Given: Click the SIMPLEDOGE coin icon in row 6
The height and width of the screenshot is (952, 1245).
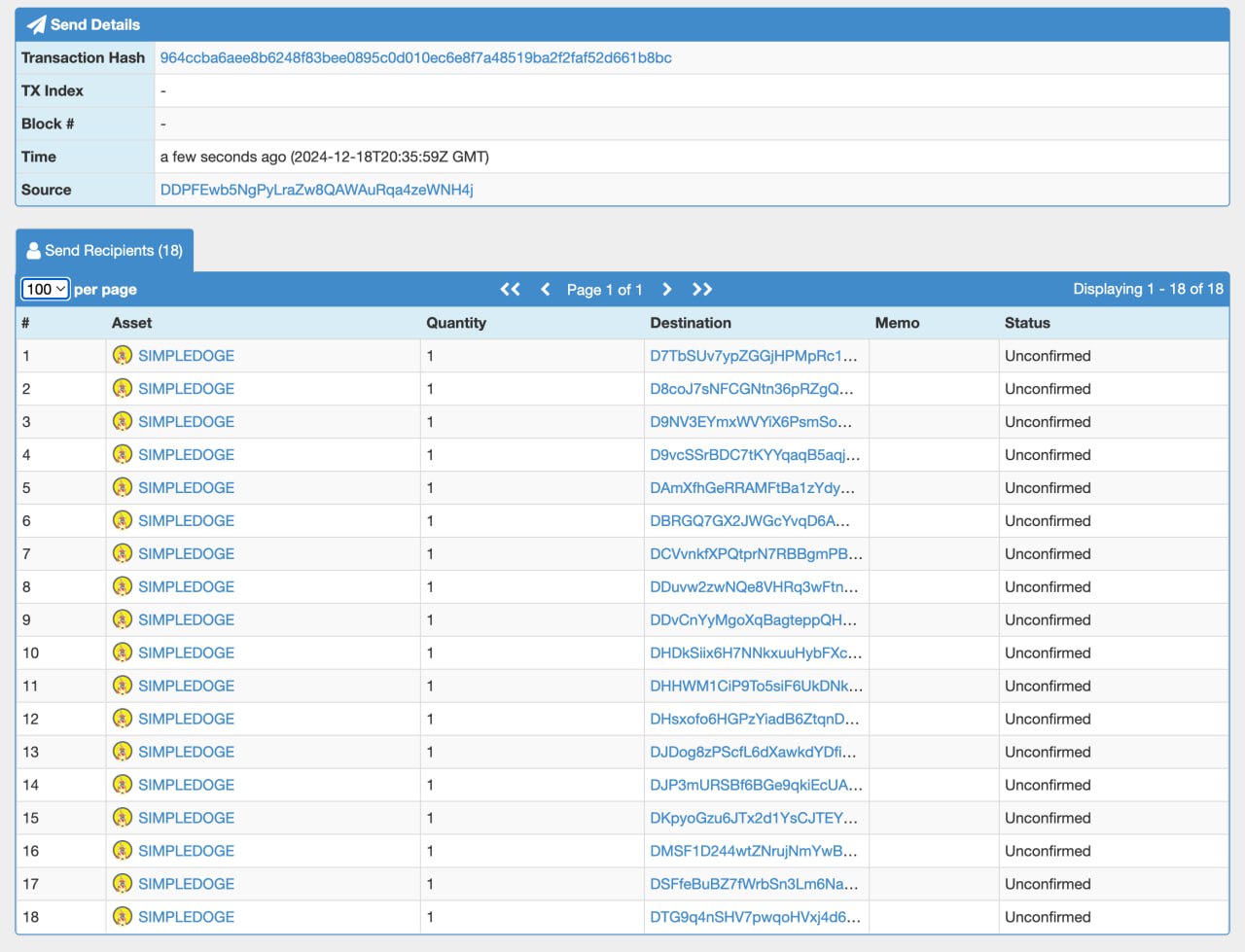Looking at the screenshot, I should (123, 521).
